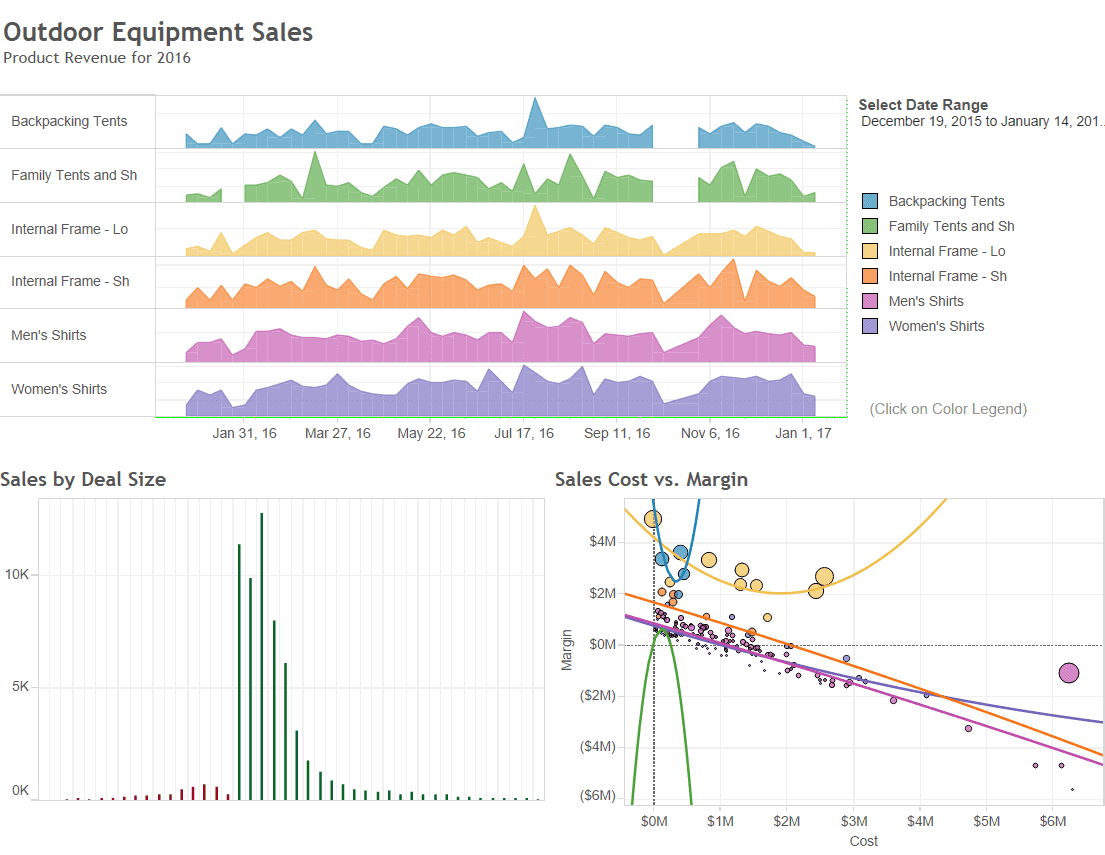Click the (Click on Color Legend) hint text
The height and width of the screenshot is (855, 1105).
pos(947,409)
